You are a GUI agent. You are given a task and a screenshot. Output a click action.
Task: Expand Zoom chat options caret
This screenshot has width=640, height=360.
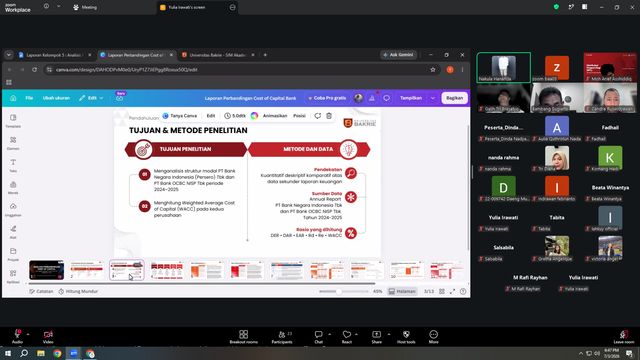click(x=329, y=334)
